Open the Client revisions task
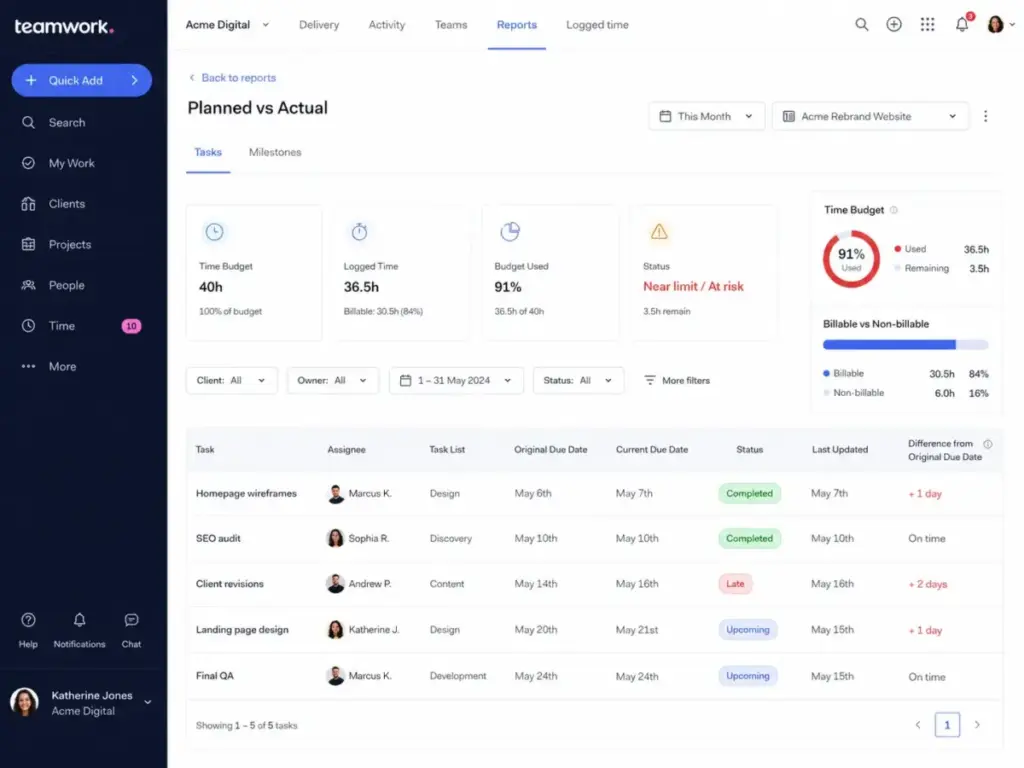This screenshot has width=1024, height=768. [x=230, y=584]
